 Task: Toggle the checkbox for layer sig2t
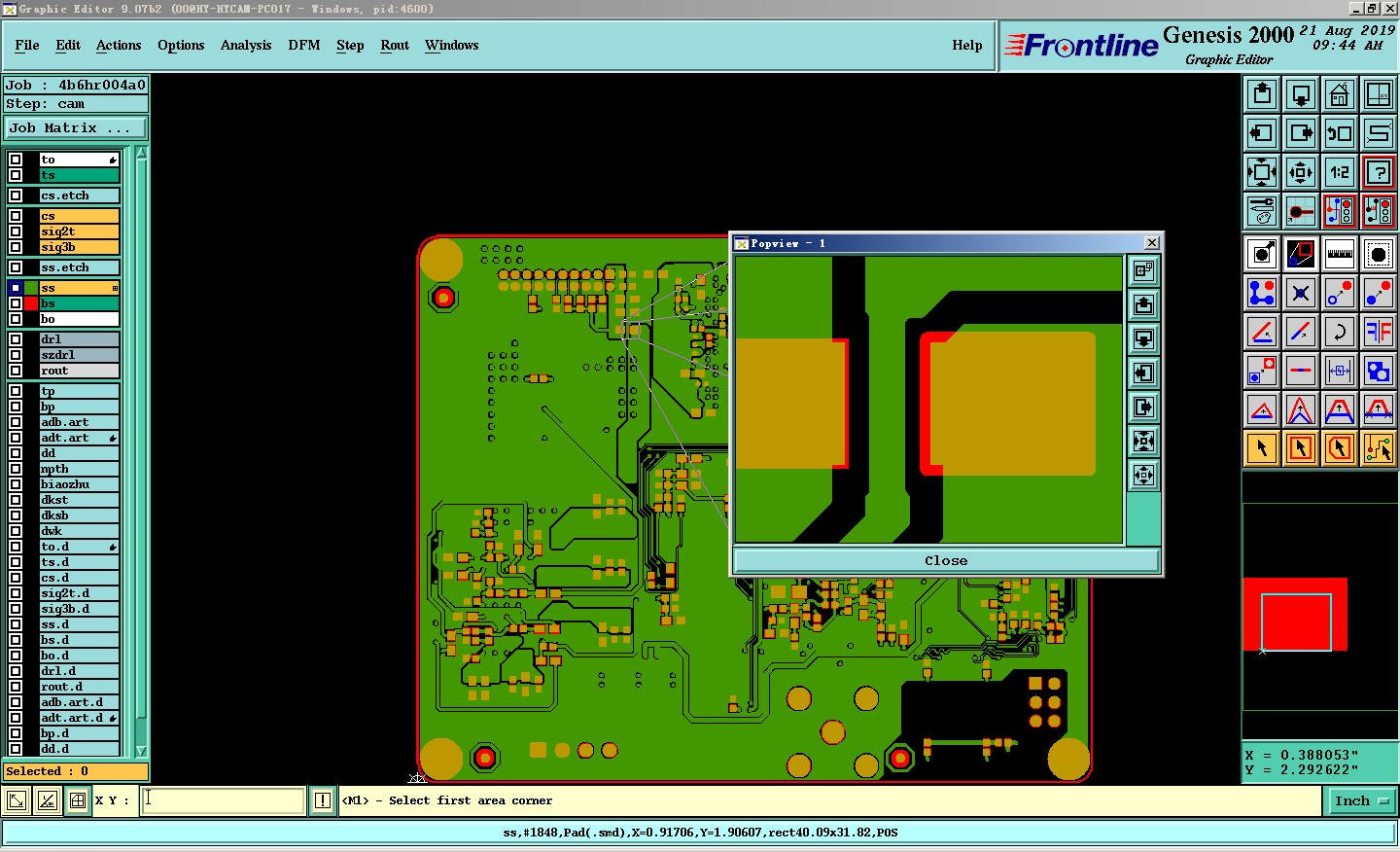(x=16, y=231)
